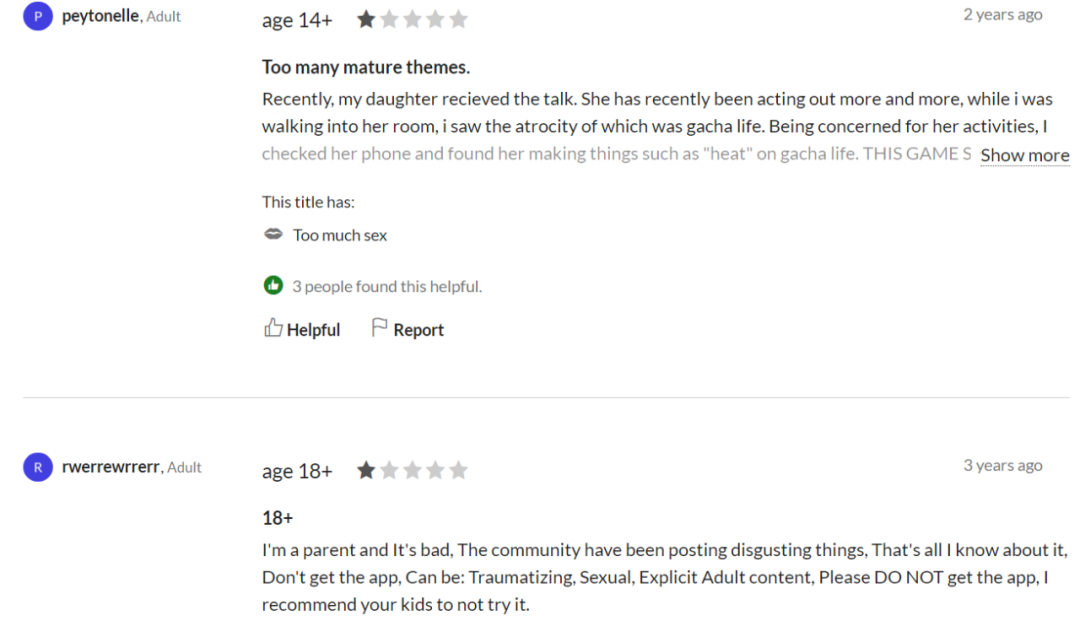Click the thumbs-up Helpful icon

pyautogui.click(x=273, y=328)
